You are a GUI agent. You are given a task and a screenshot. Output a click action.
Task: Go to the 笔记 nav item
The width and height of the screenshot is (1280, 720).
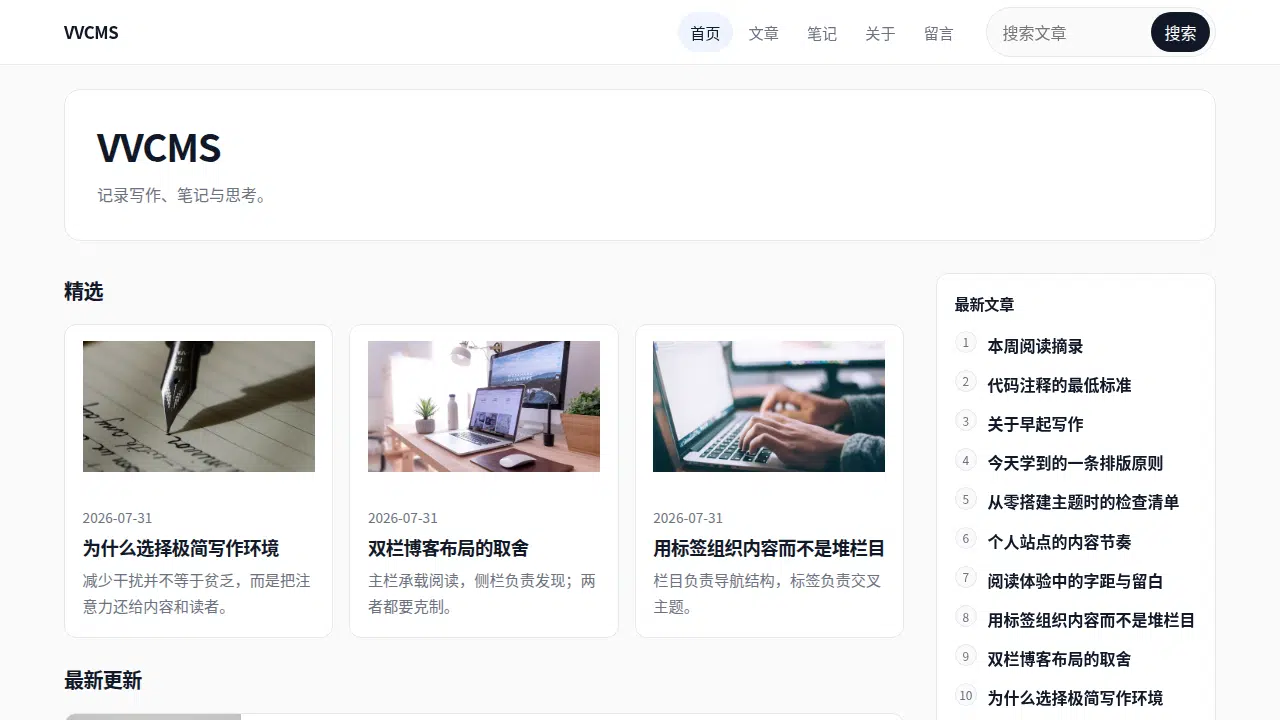[822, 33]
